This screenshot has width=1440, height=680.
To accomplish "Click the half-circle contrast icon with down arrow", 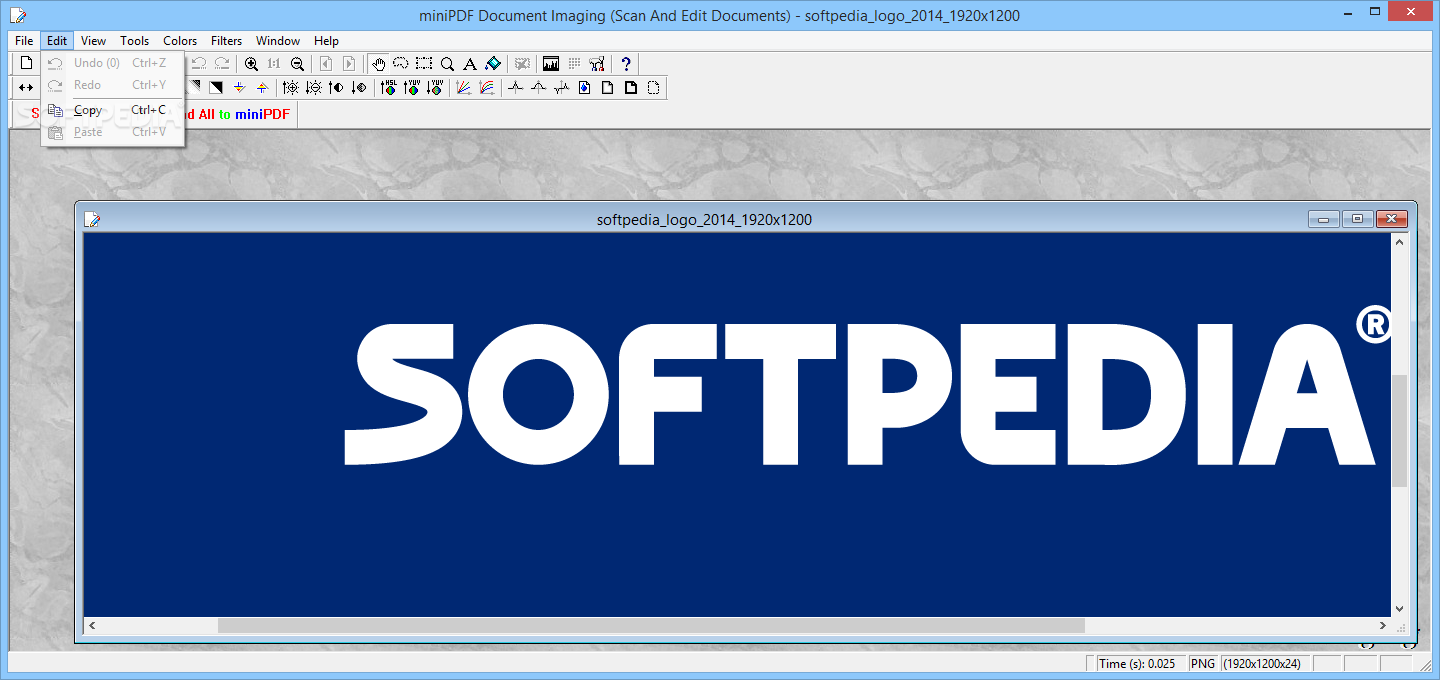I will (359, 88).
